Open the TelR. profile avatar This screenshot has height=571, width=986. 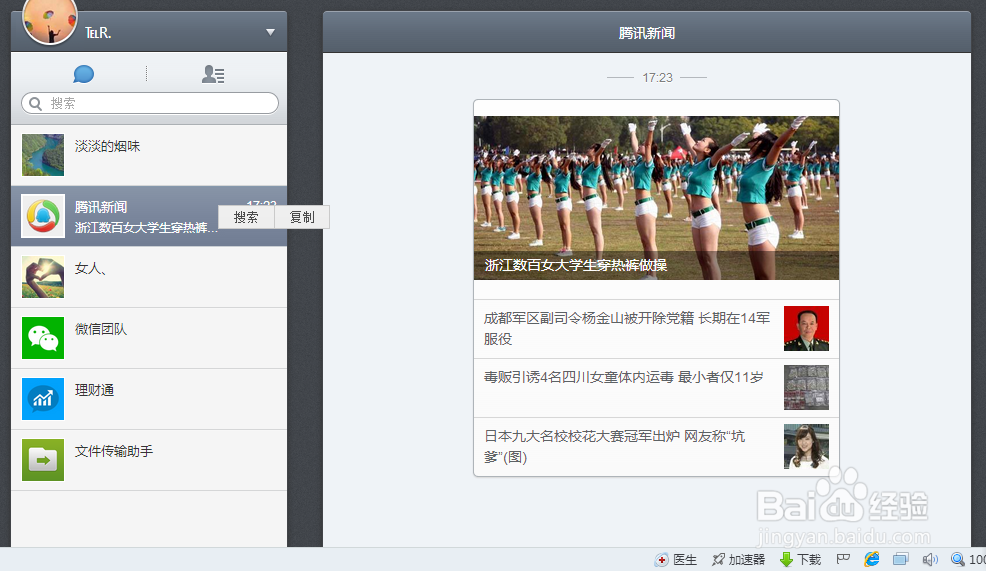50,21
